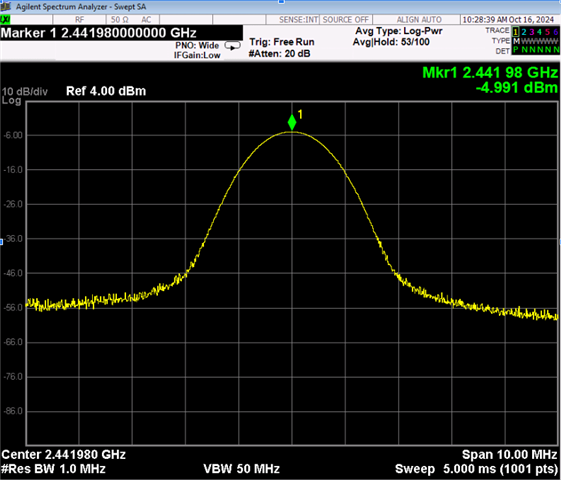Click the Log scale type label

point(11,101)
